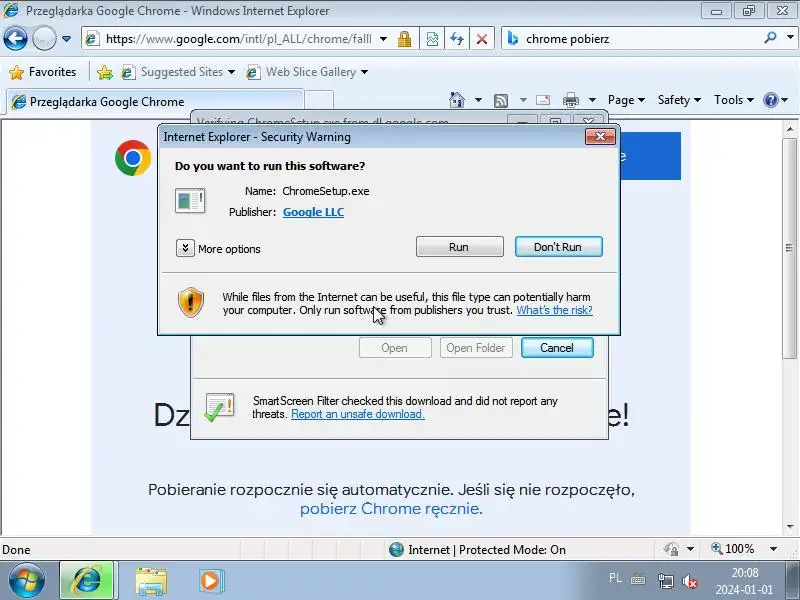The width and height of the screenshot is (800, 600).
Task: Launch Windows Media Player from taskbar
Action: click(211, 581)
